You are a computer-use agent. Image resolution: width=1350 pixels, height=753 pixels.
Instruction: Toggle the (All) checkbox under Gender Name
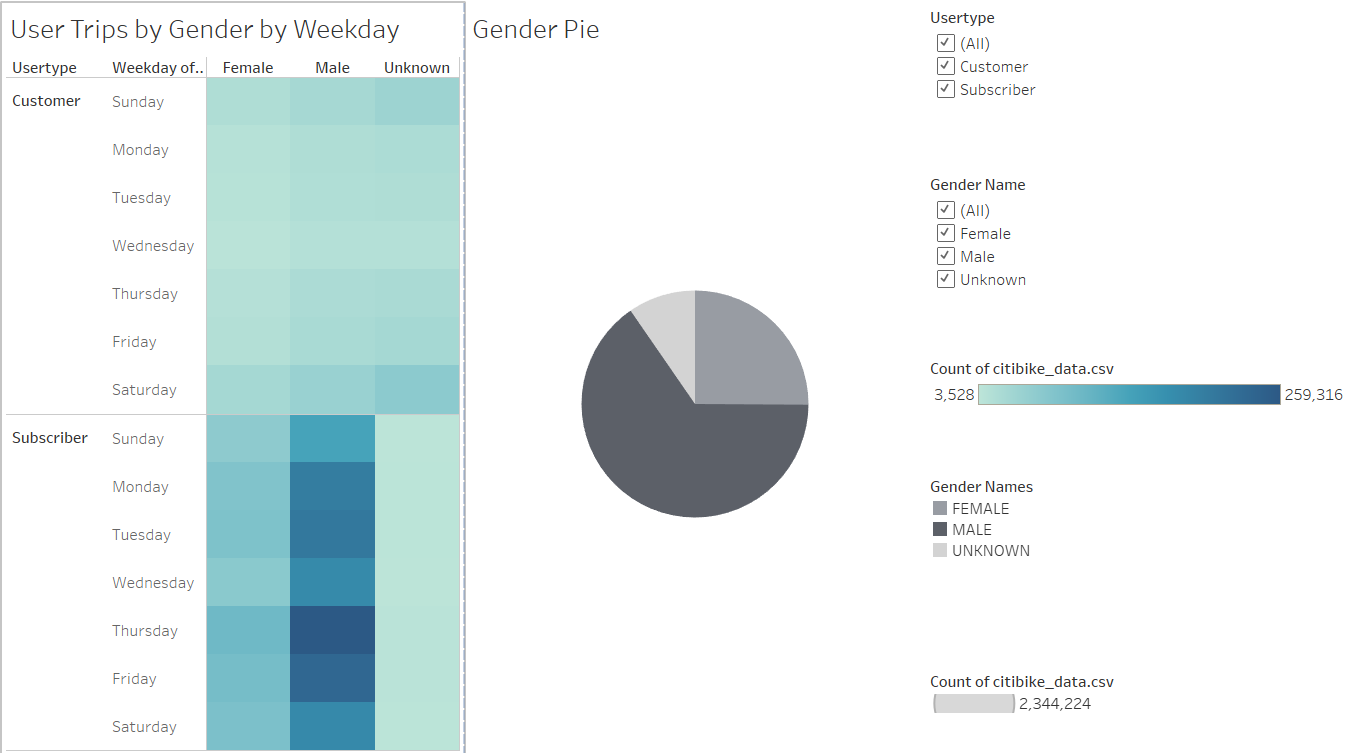click(x=945, y=210)
